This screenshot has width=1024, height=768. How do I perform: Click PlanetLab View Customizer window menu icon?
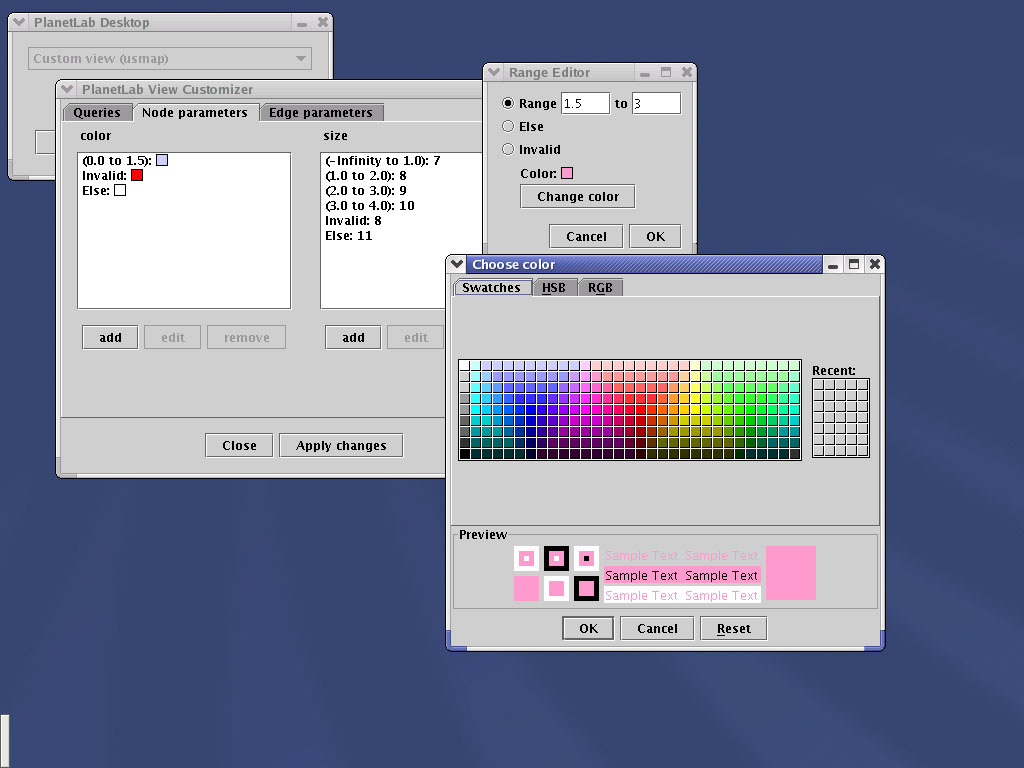click(68, 89)
